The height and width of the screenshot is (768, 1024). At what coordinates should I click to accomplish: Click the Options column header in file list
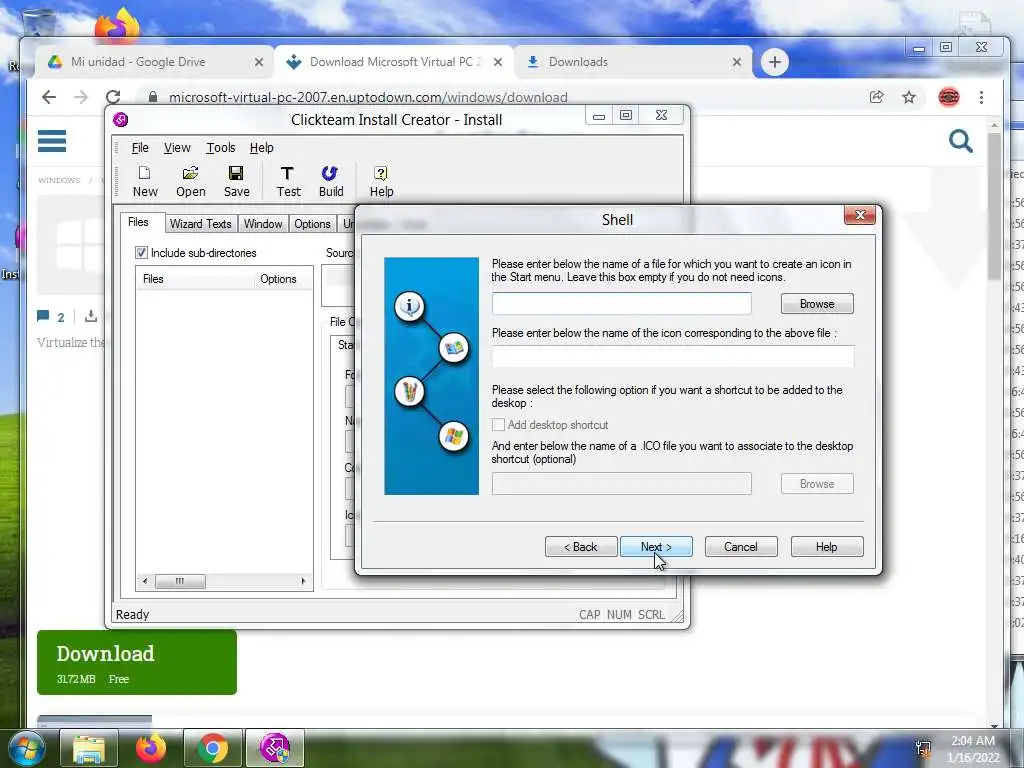283,279
